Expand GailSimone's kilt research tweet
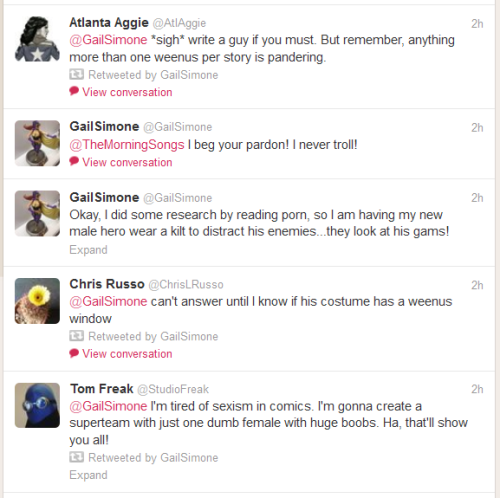Screen dimensions: 500x498 [x=88, y=250]
